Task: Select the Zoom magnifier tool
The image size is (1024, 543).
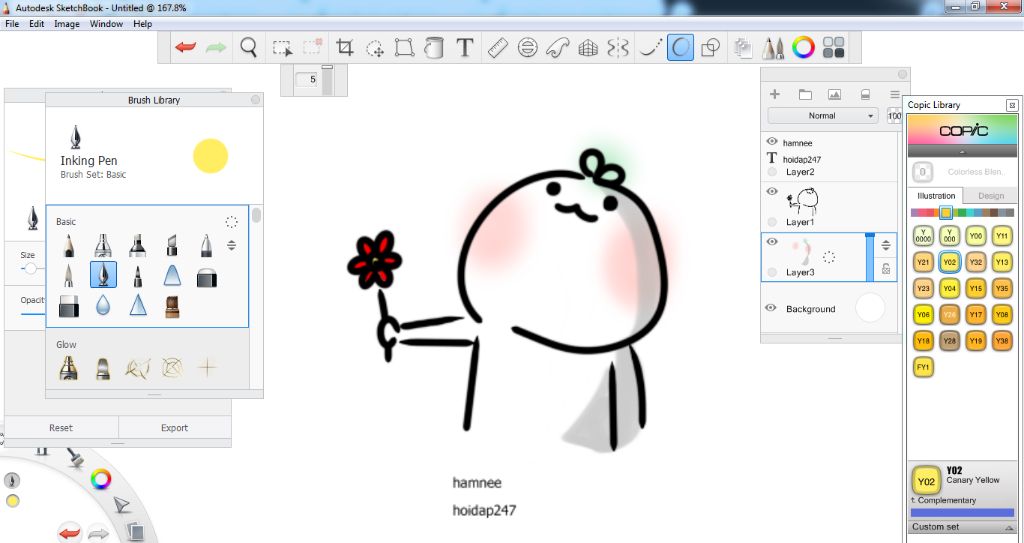Action: [248, 48]
